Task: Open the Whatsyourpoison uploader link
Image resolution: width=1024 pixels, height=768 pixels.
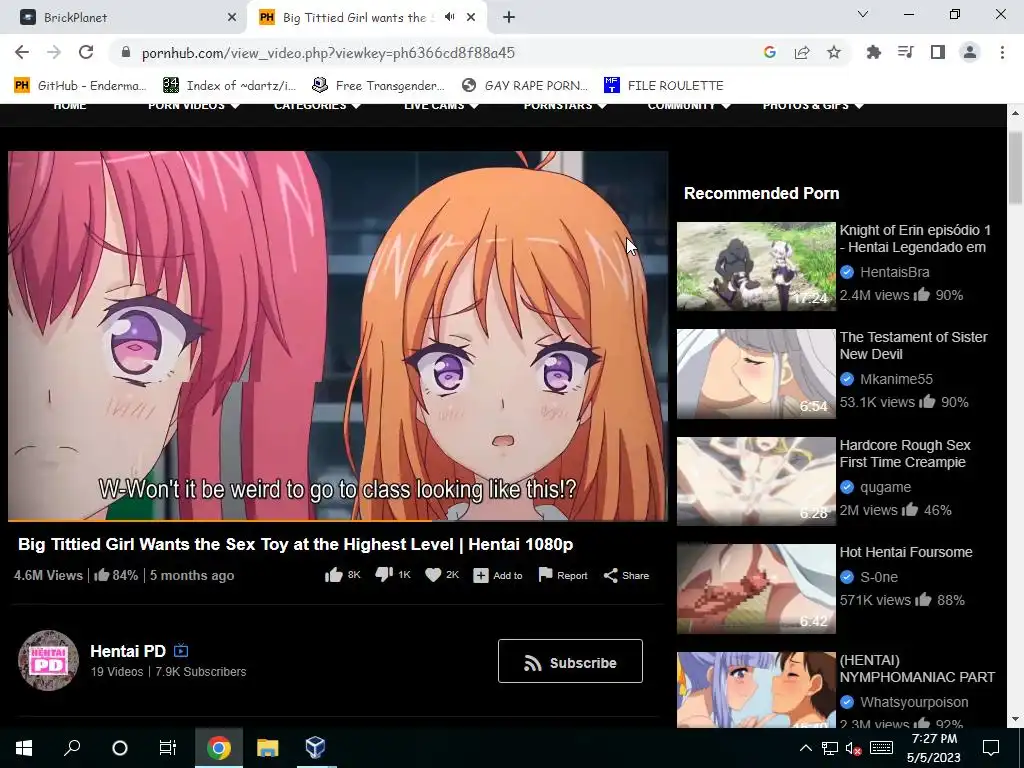Action: tap(914, 702)
